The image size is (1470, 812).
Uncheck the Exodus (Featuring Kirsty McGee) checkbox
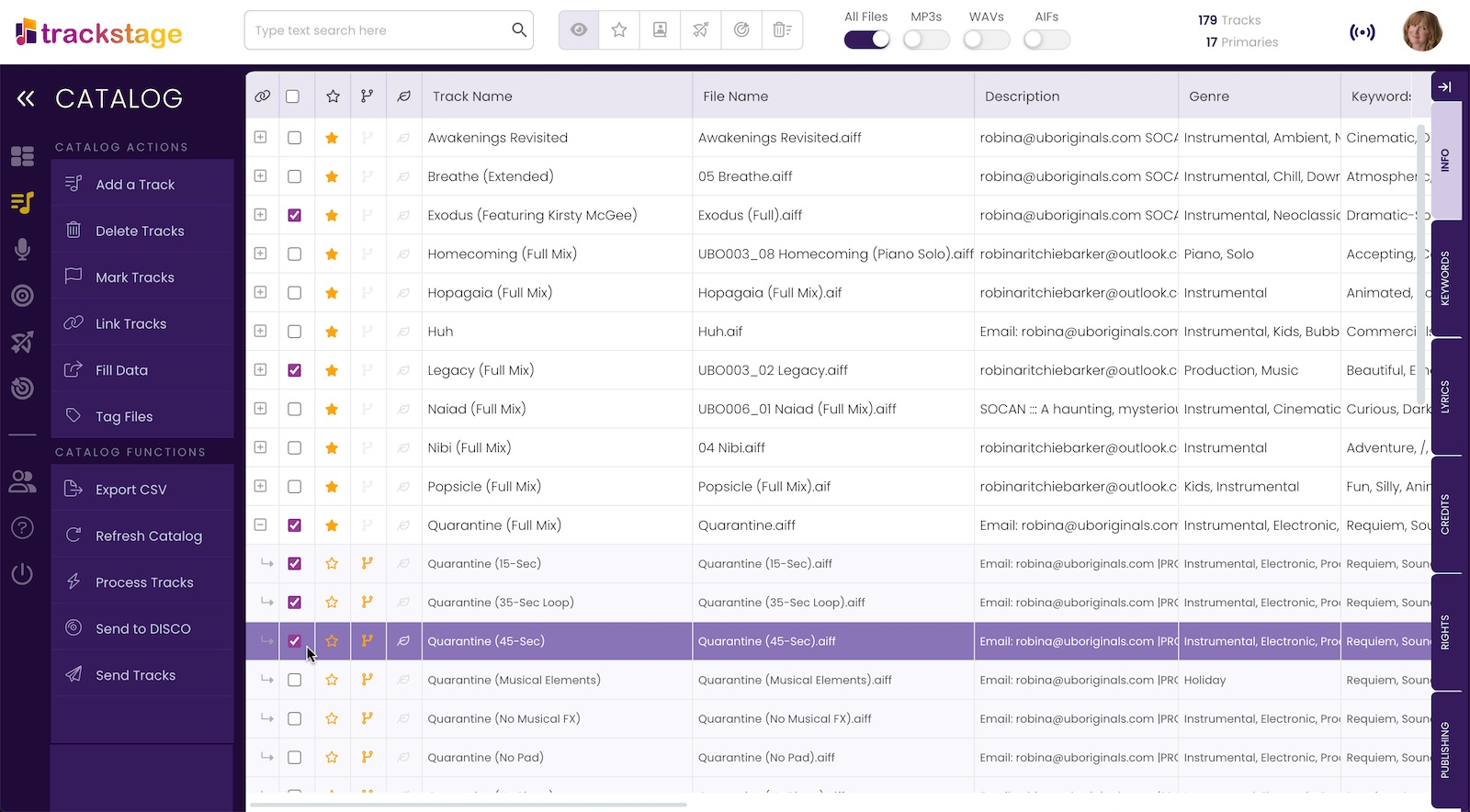(294, 215)
